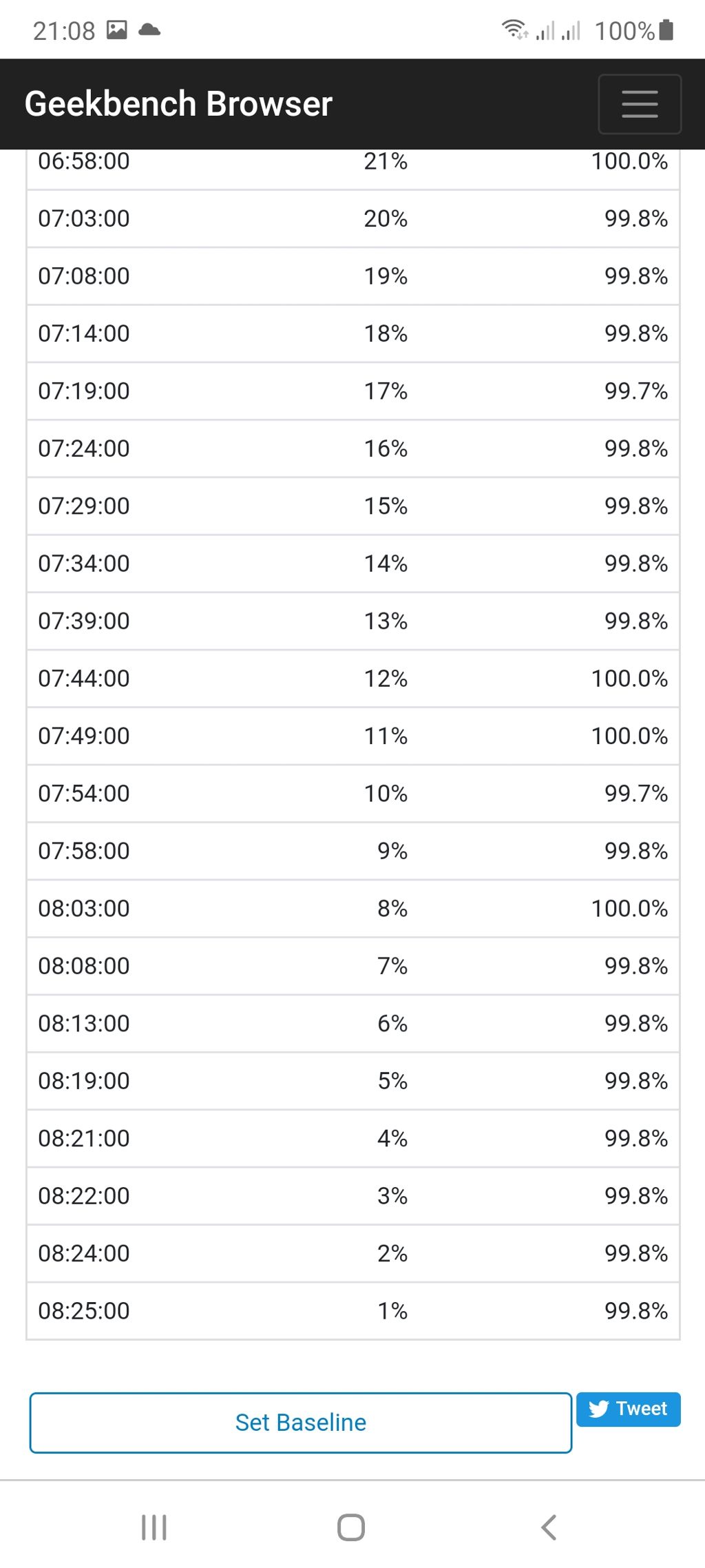
Task: Open the recent apps overview
Action: pyautogui.click(x=154, y=1527)
